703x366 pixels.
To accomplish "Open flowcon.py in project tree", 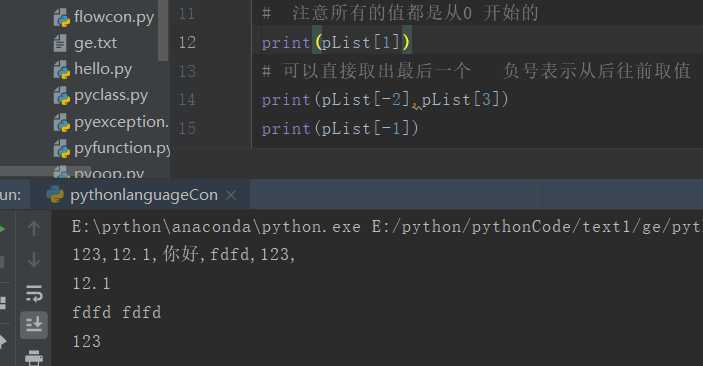I will [114, 17].
